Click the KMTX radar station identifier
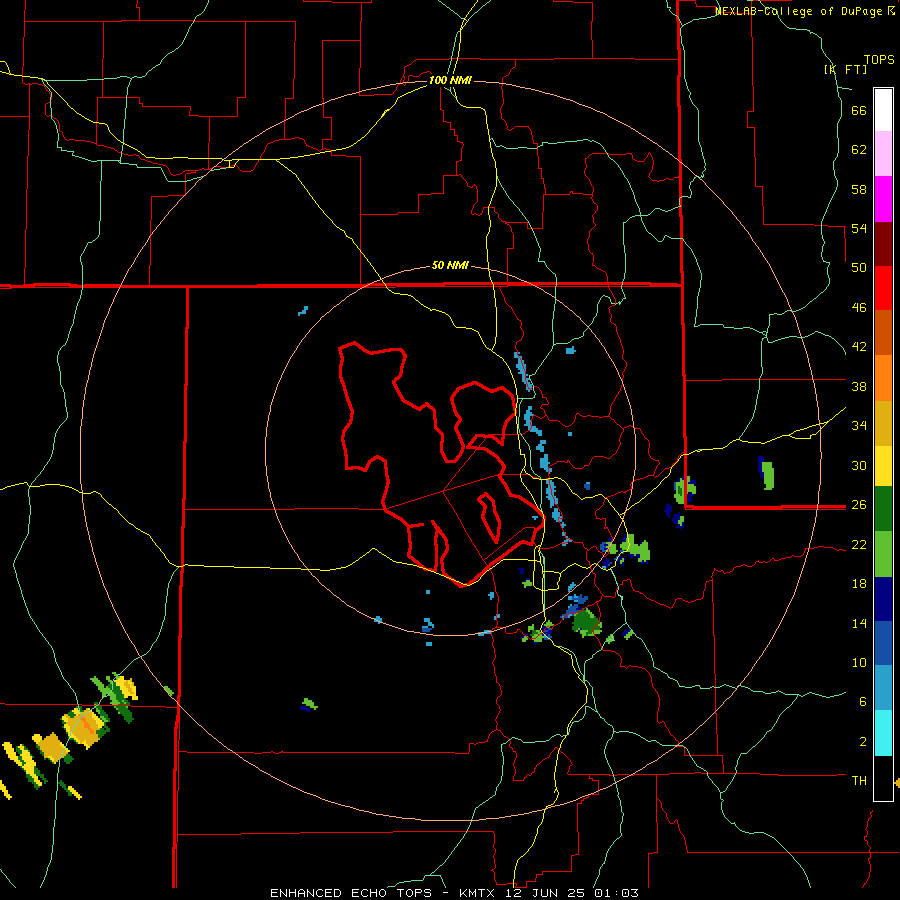Screen dimensions: 900x900 (476, 893)
